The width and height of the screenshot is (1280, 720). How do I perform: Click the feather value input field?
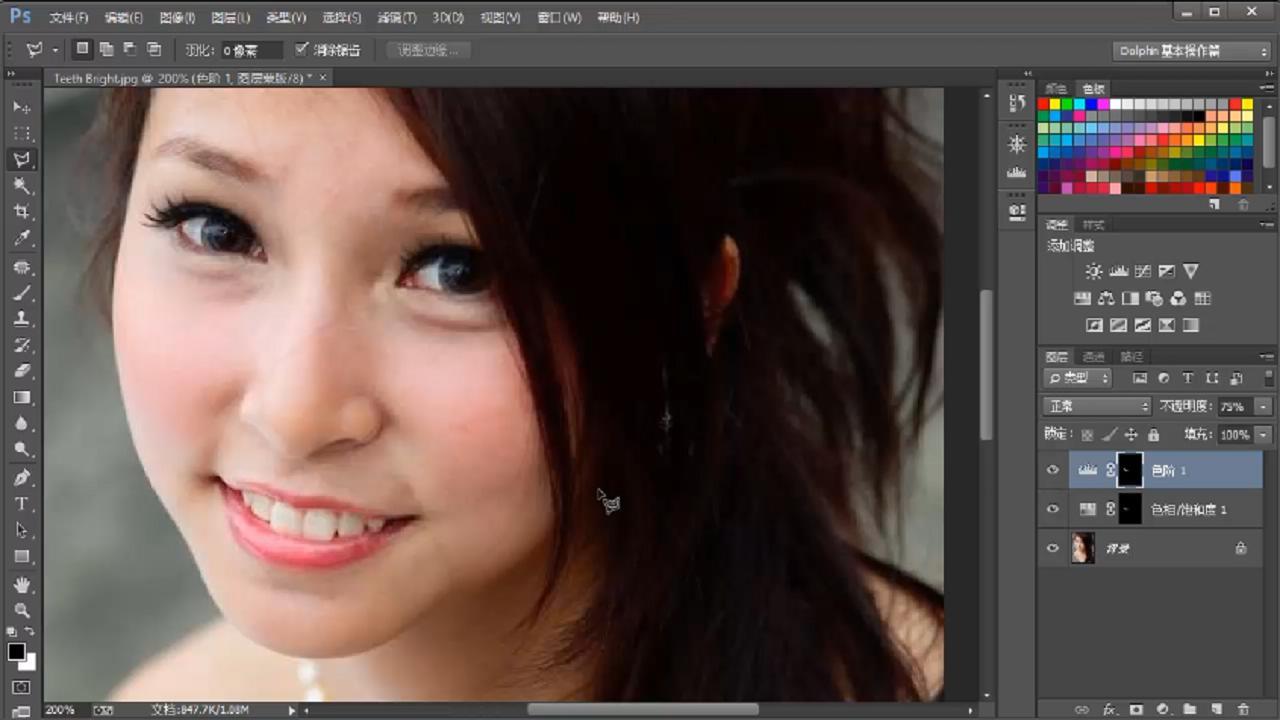point(250,50)
